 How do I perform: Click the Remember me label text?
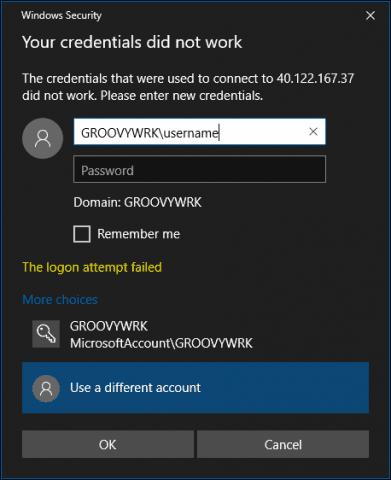[139, 234]
